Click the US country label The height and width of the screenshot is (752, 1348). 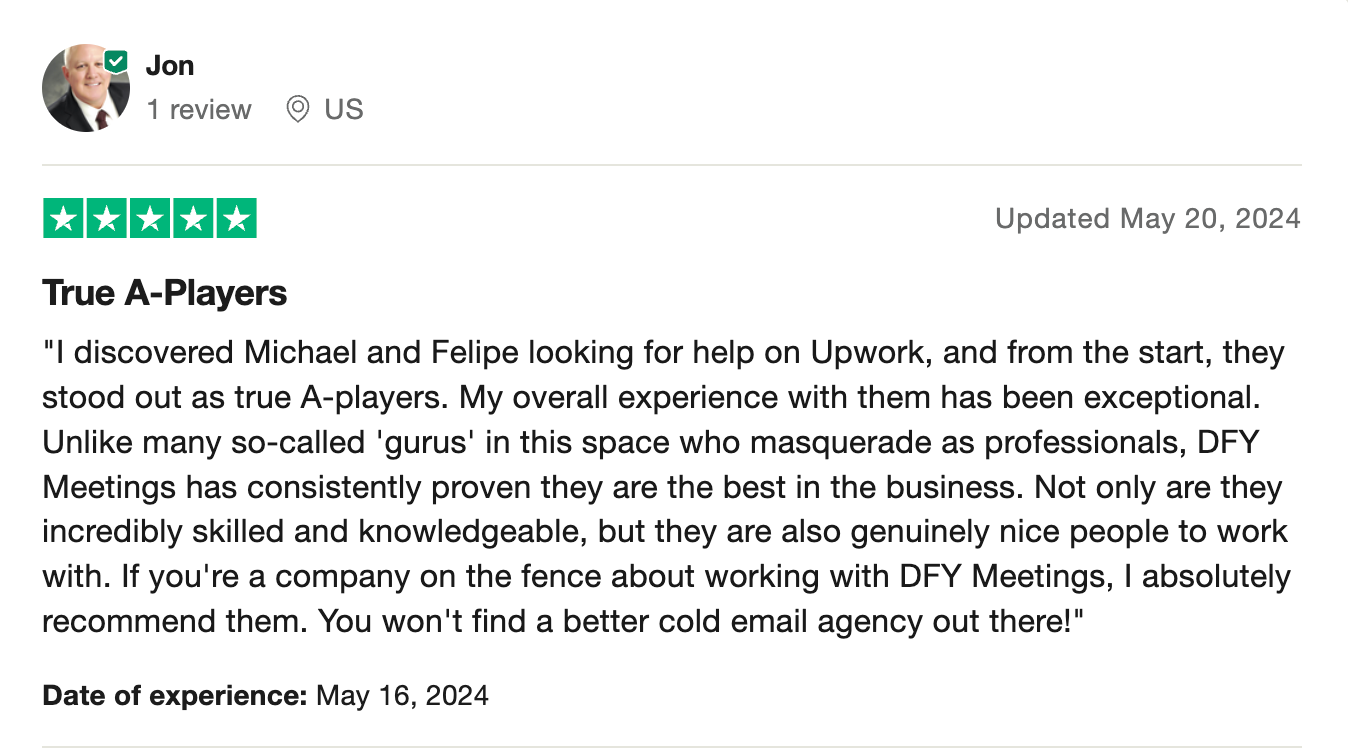coord(343,109)
